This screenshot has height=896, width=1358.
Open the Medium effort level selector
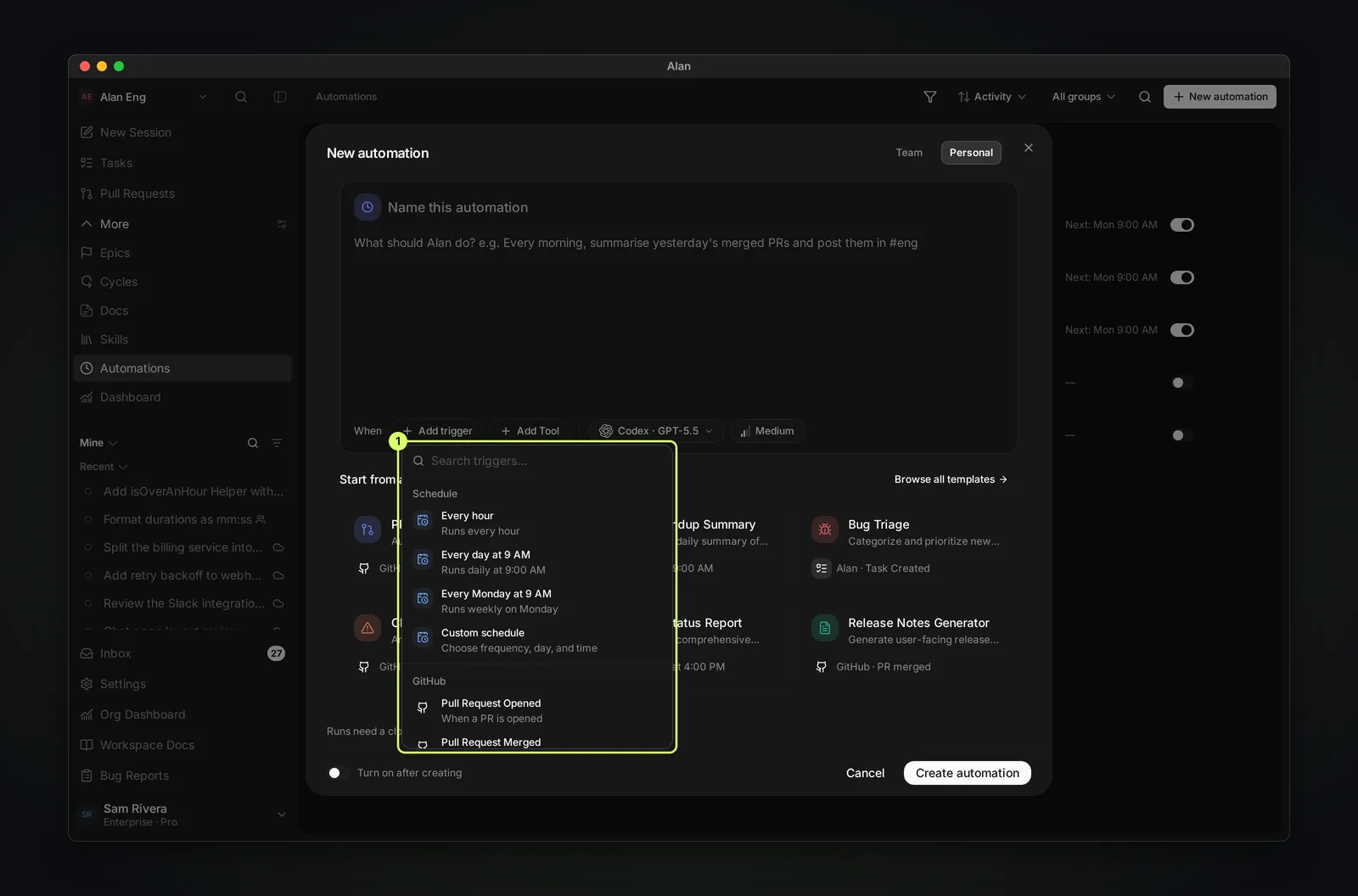(766, 431)
